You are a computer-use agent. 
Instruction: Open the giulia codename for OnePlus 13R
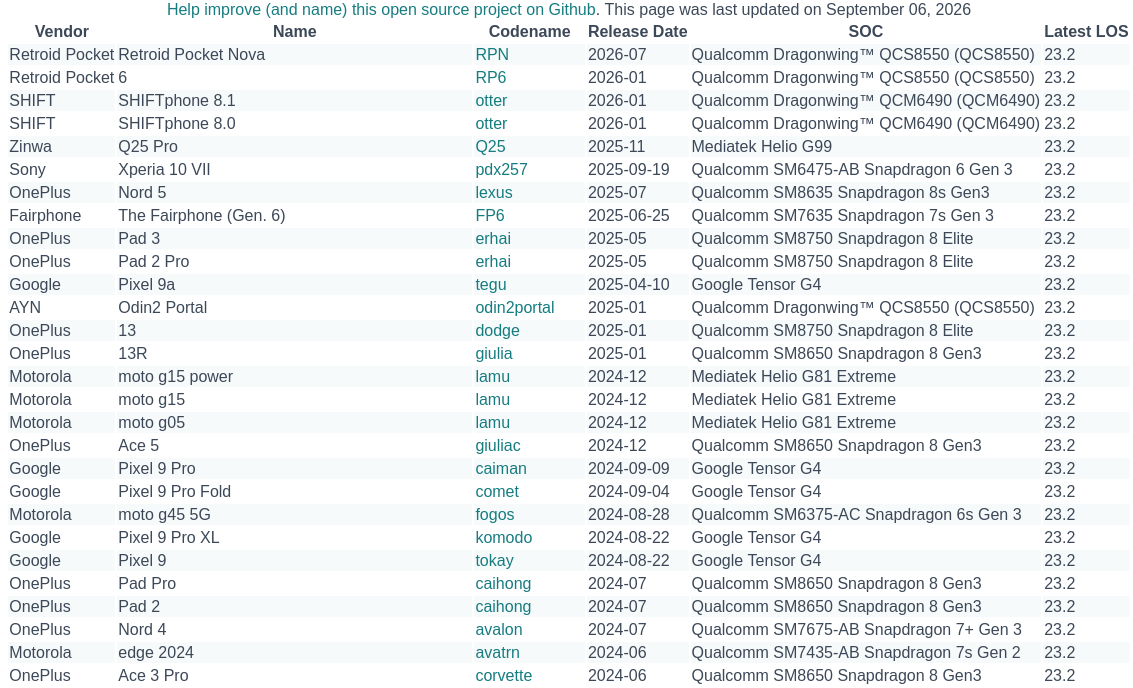pyautogui.click(x=494, y=354)
